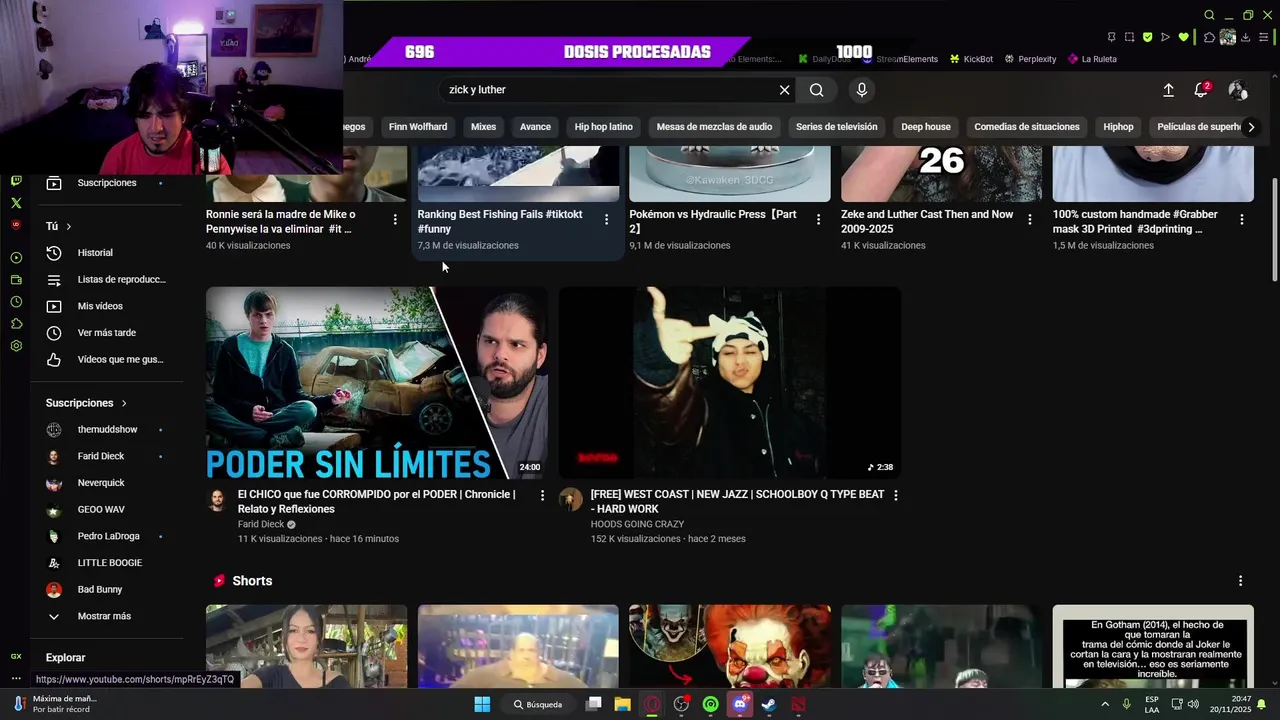The height and width of the screenshot is (720, 1280).
Task: Clear the search text with the X
Action: [785, 90]
